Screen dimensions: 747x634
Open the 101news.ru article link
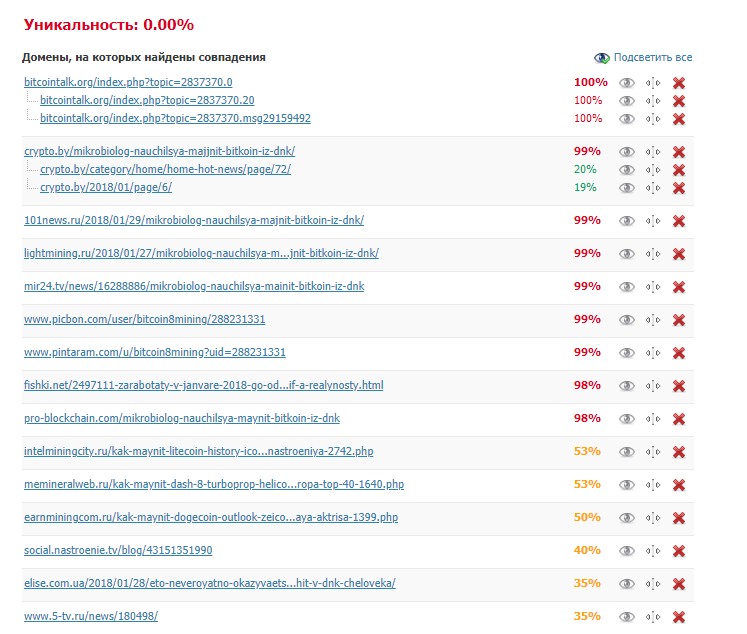(x=194, y=220)
